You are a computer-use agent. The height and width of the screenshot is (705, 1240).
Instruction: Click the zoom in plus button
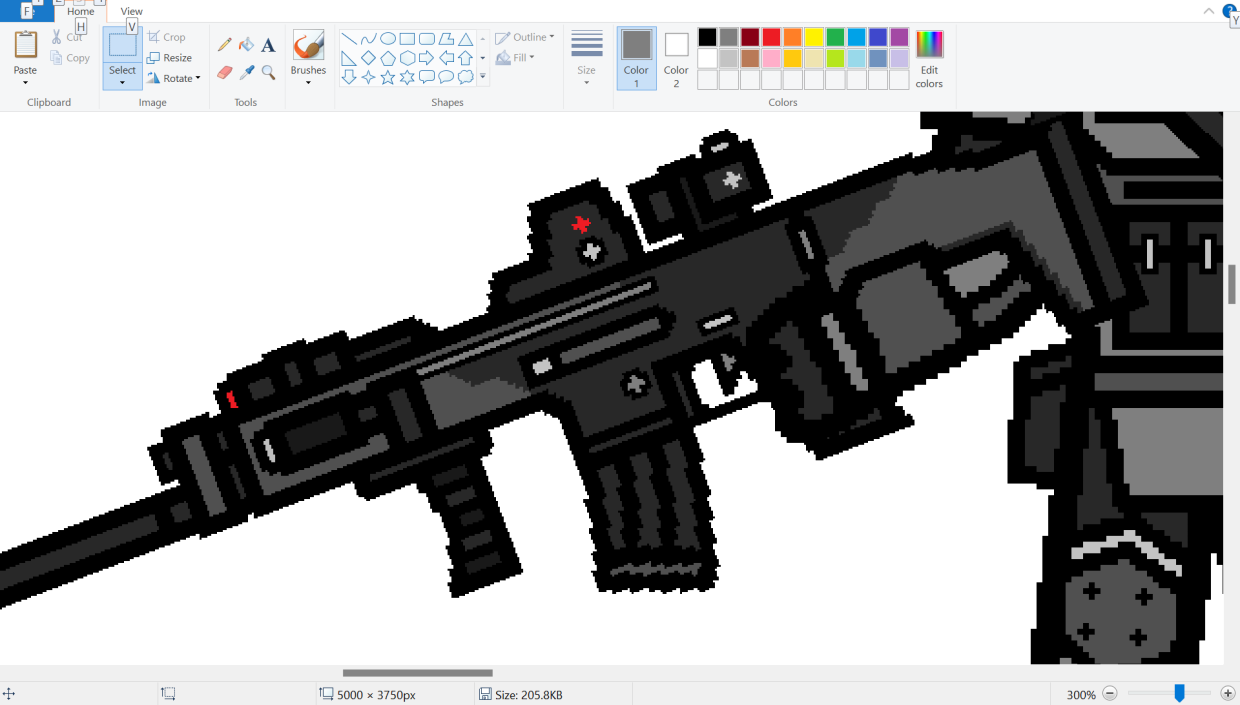(x=1227, y=694)
